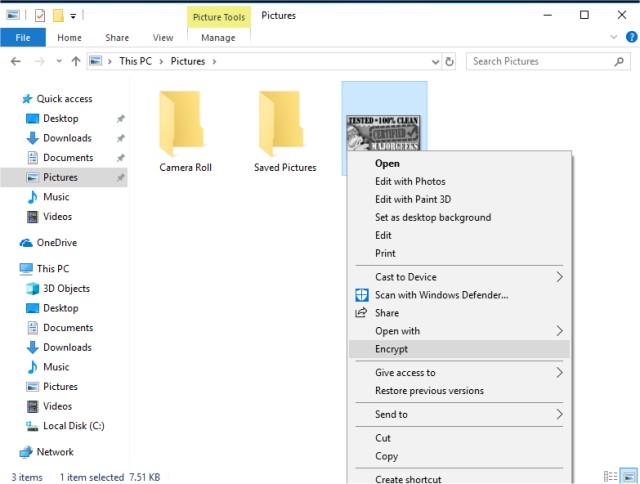Switch to large thumbnails view

[627, 477]
